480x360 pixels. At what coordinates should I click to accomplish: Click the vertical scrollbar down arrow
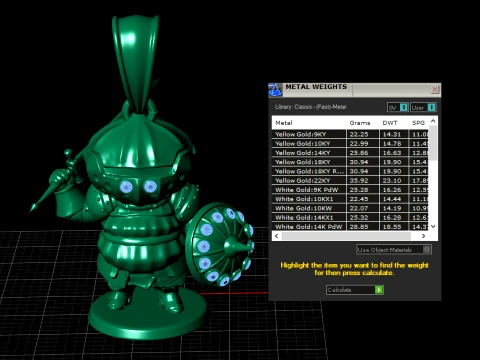(433, 226)
